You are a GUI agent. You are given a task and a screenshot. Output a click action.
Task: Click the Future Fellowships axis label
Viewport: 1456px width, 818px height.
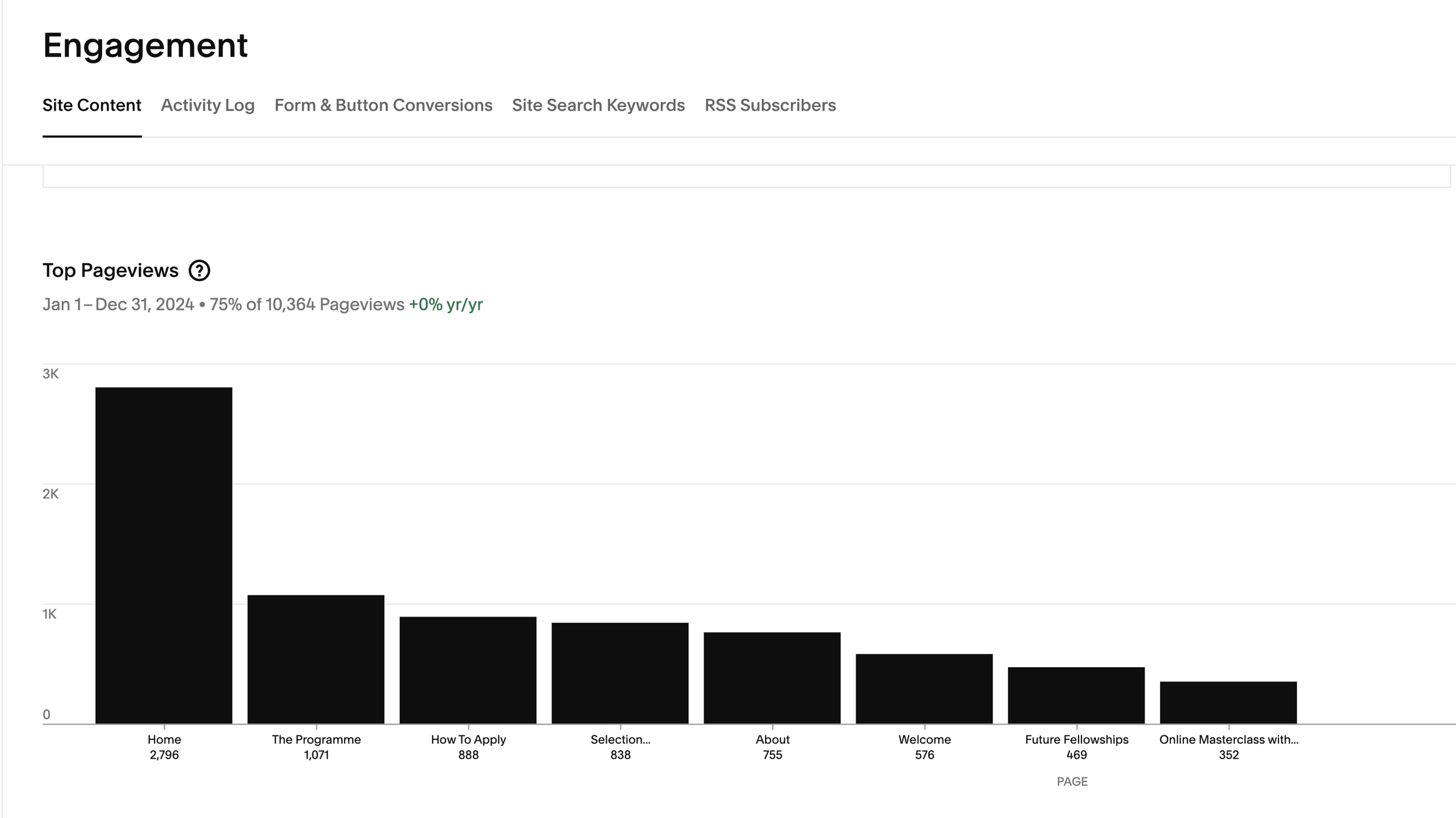point(1076,739)
